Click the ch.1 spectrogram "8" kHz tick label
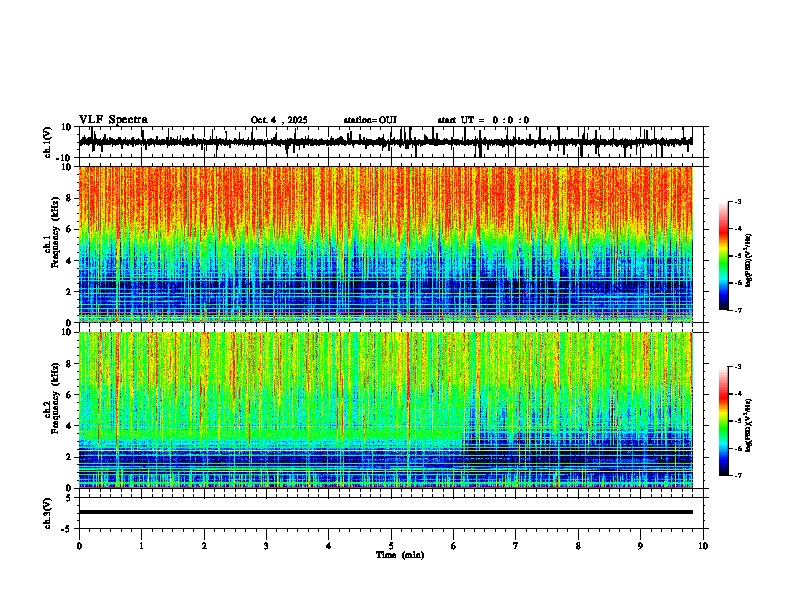The image size is (792, 612). pyautogui.click(x=69, y=198)
